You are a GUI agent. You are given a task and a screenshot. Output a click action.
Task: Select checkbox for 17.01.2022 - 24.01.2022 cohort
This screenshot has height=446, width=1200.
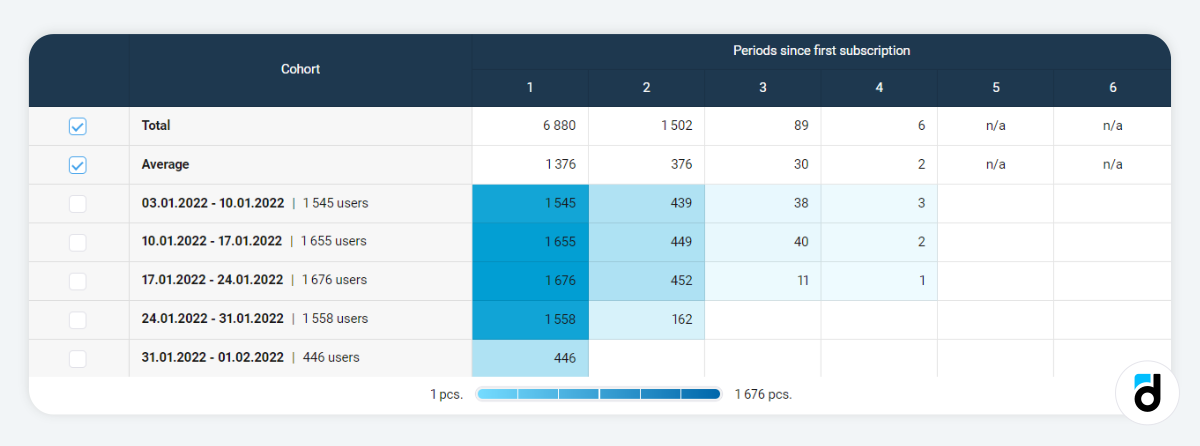(78, 281)
